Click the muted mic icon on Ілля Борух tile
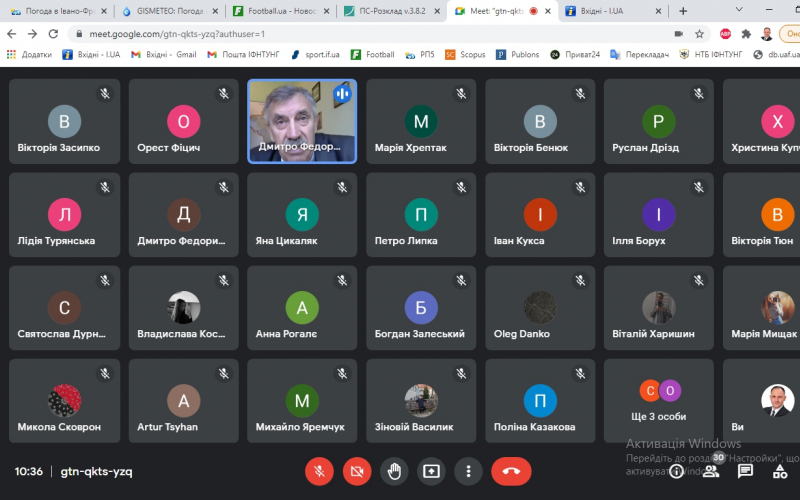This screenshot has height=500, width=800. coord(699,187)
